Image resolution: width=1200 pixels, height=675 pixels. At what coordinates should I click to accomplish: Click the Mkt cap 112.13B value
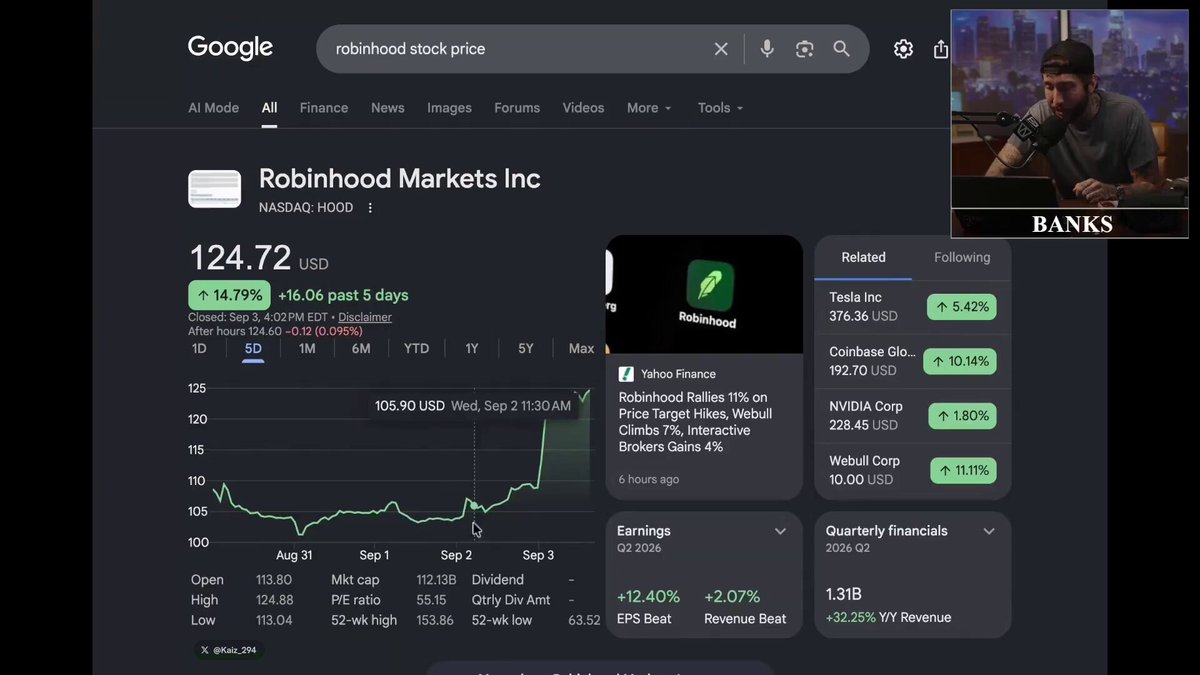coord(436,580)
